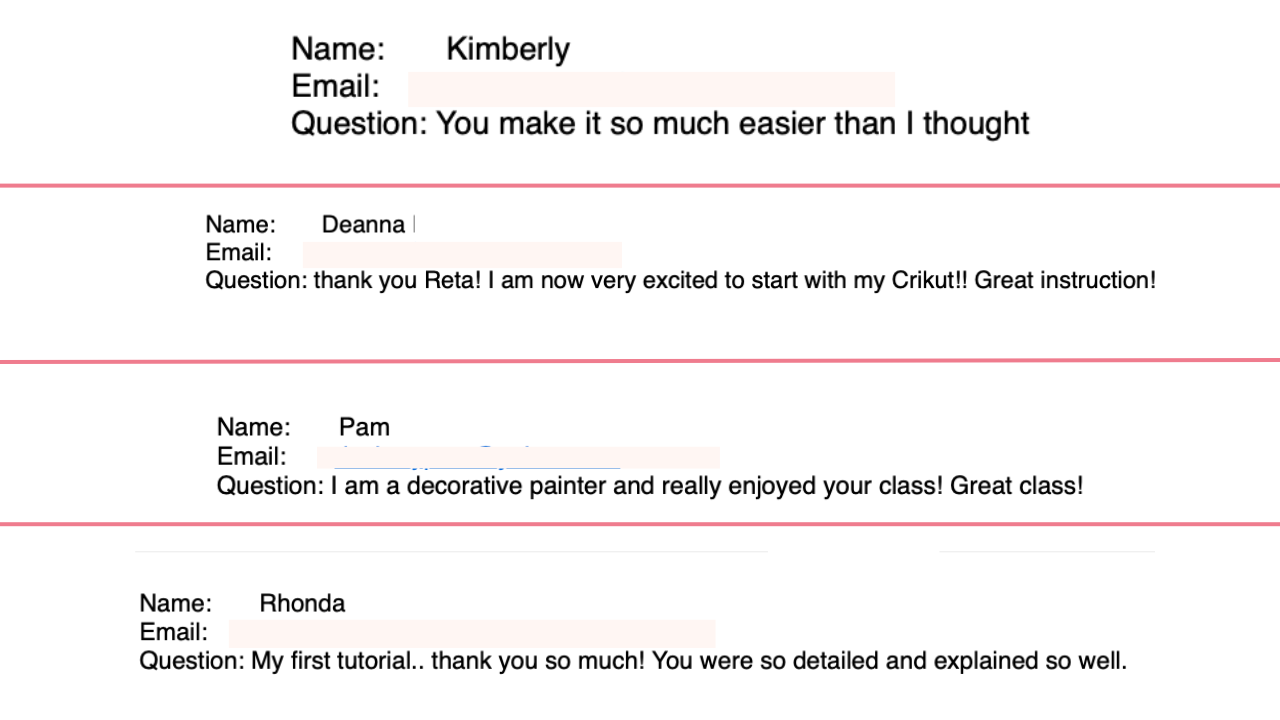Select Deanna's comment about her Crikut
This screenshot has height=720, width=1280.
[734, 281]
